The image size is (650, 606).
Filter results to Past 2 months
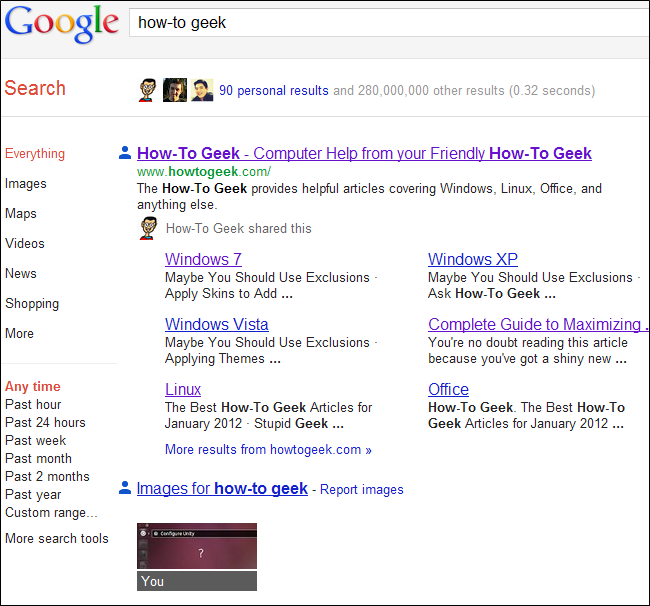click(47, 476)
